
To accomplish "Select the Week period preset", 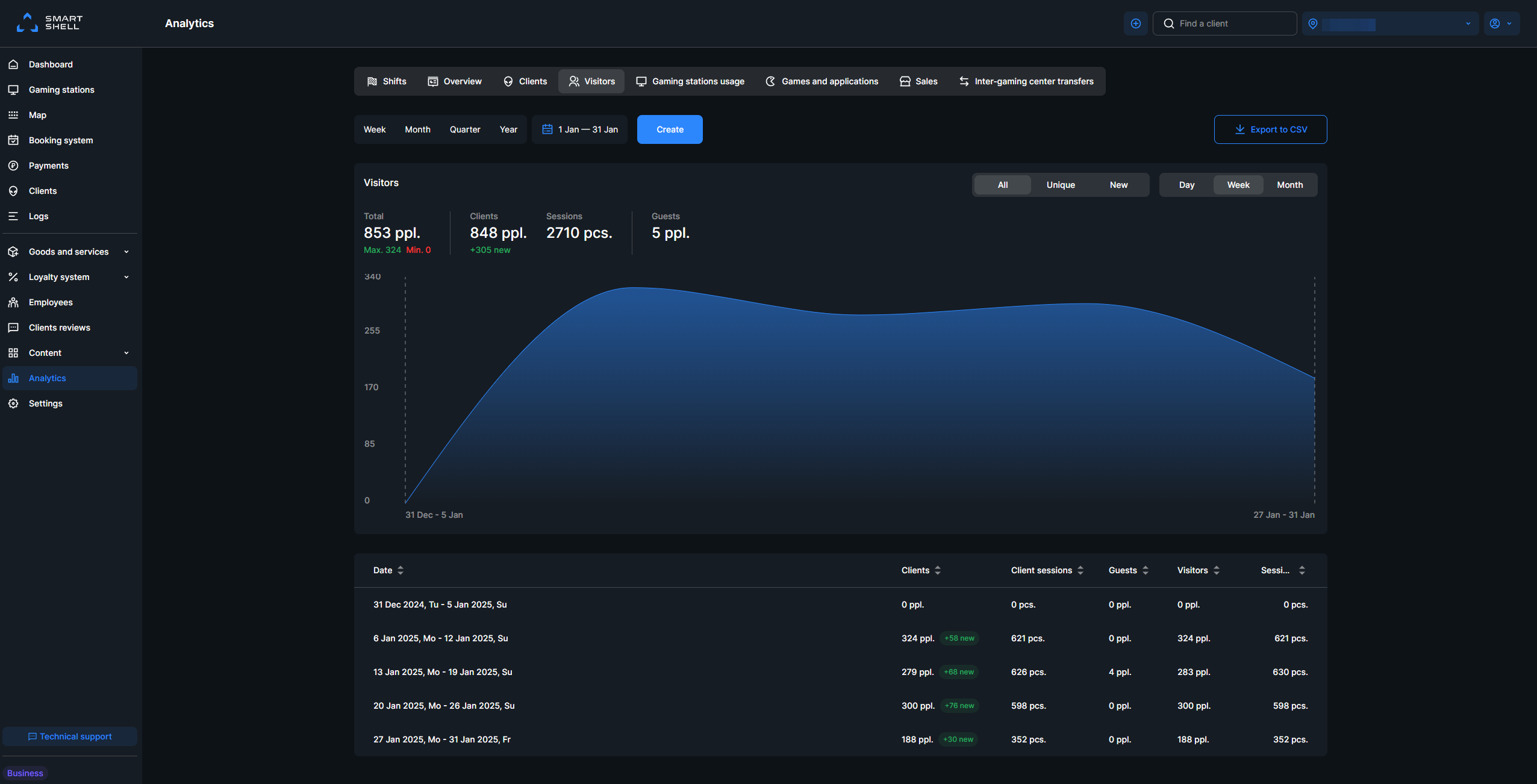I will 375,129.
